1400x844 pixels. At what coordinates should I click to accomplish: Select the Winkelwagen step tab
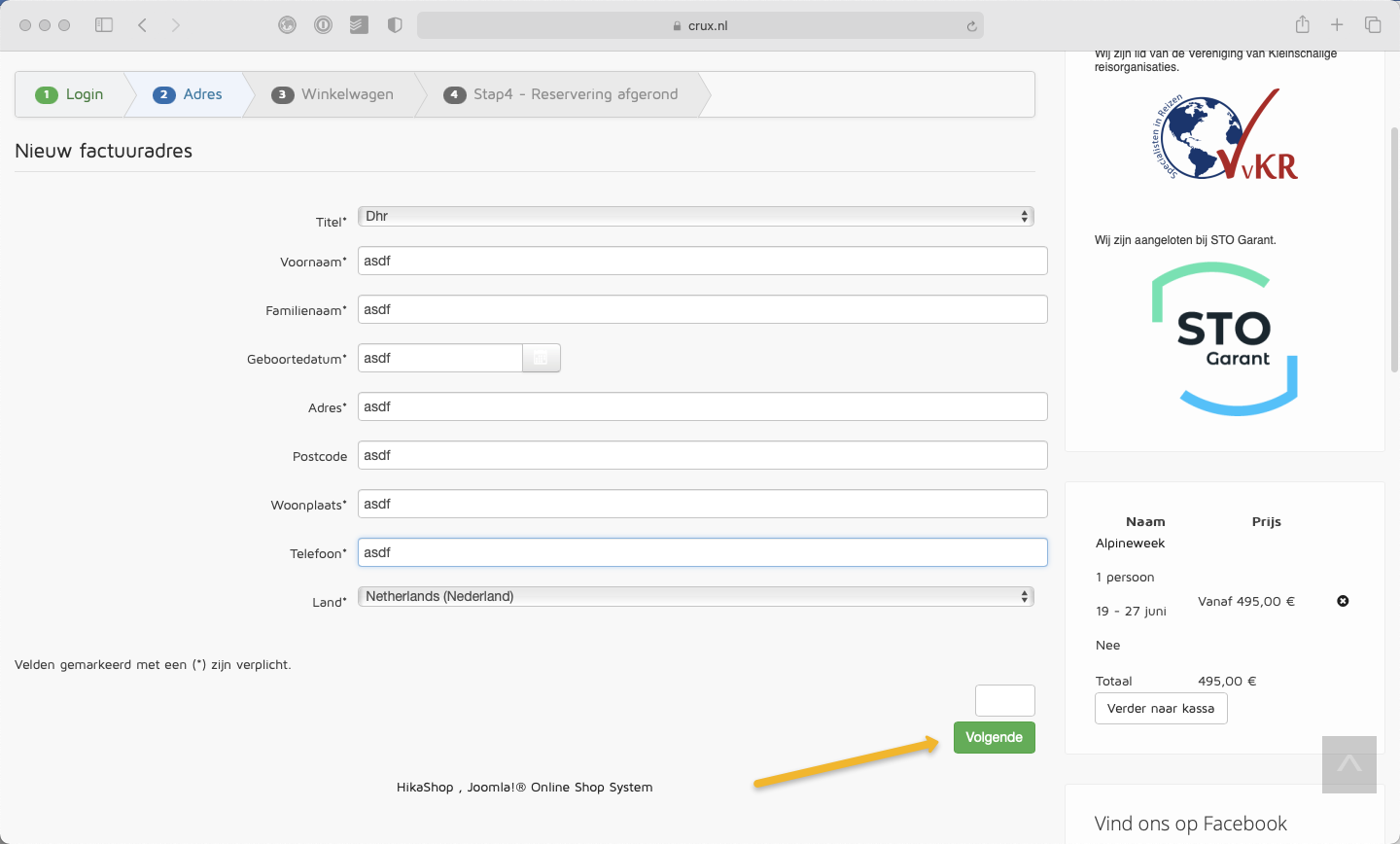tap(335, 94)
